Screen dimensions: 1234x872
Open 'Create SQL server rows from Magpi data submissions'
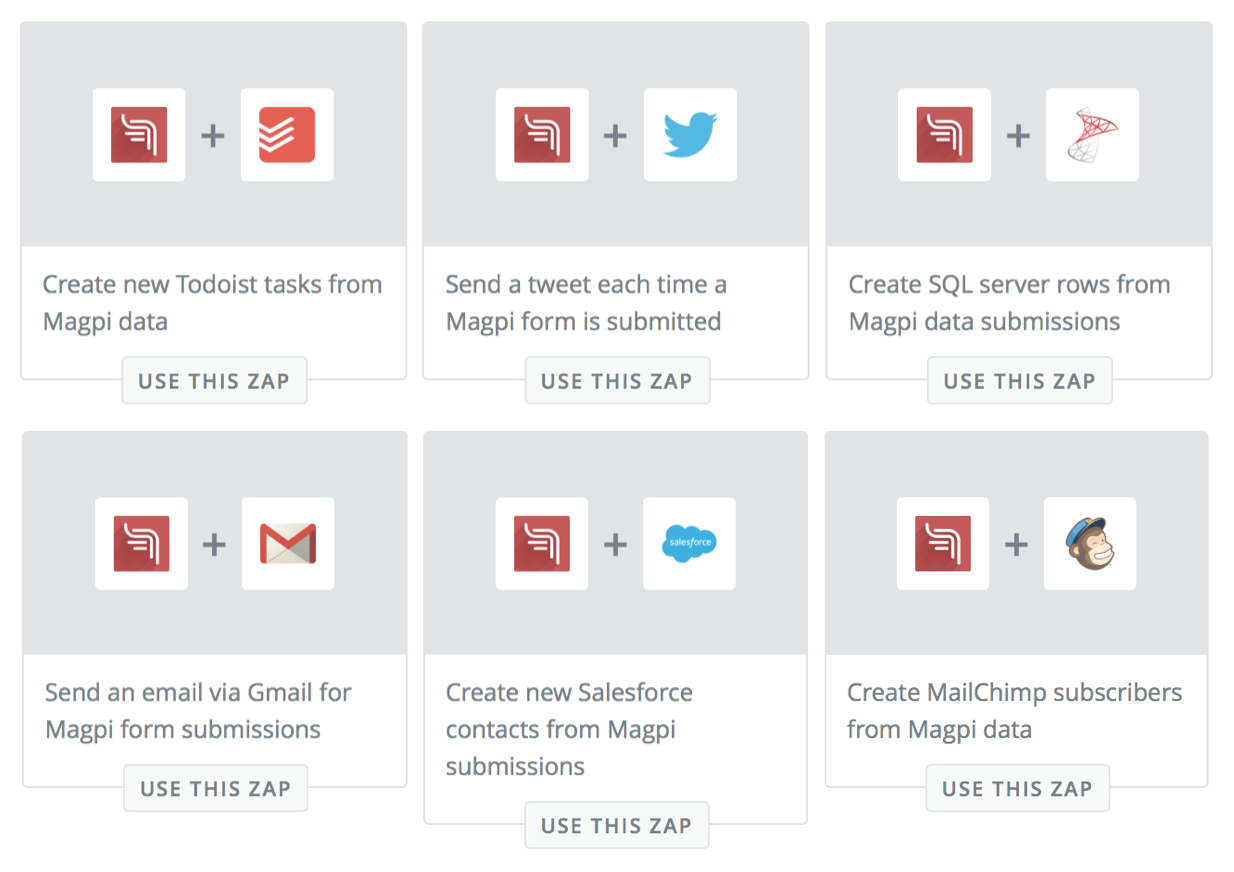(x=1009, y=303)
